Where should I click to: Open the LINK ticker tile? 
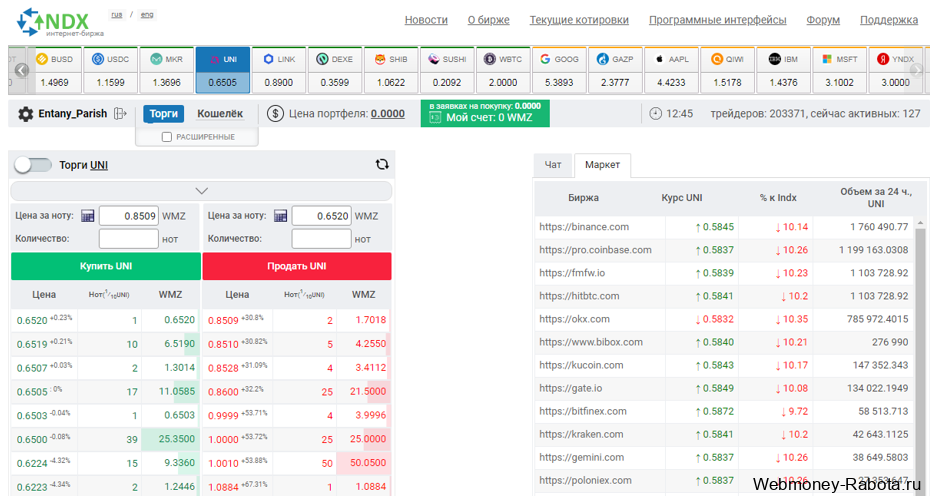[279, 70]
